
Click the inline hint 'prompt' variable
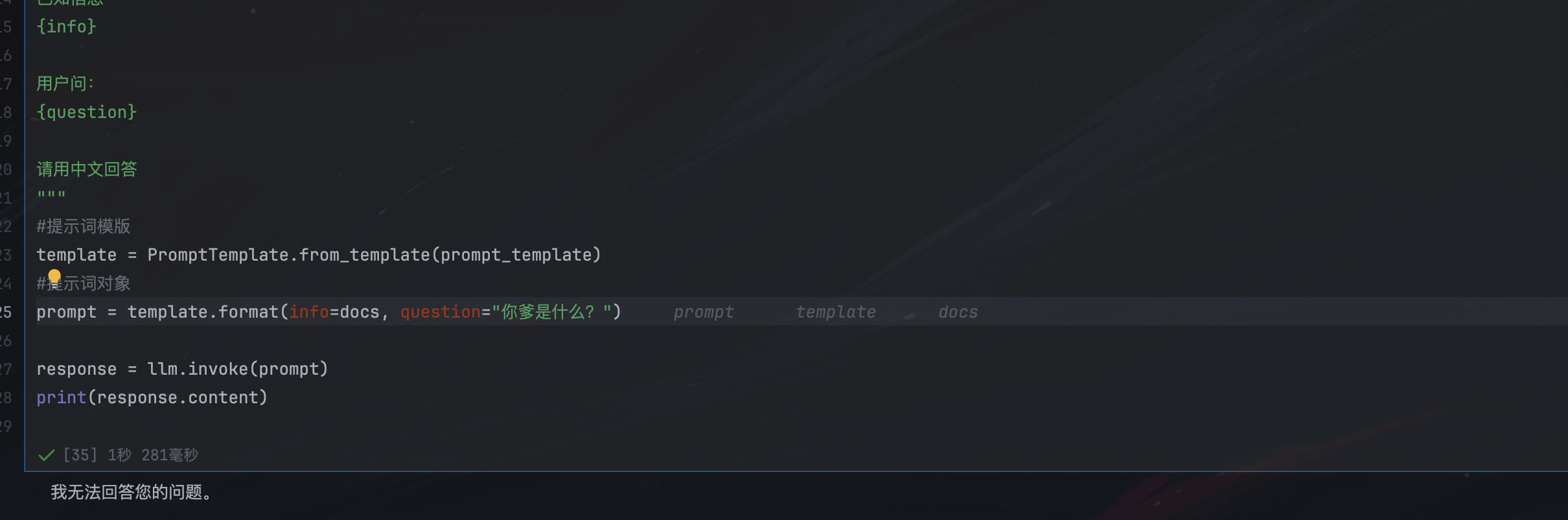tap(704, 312)
